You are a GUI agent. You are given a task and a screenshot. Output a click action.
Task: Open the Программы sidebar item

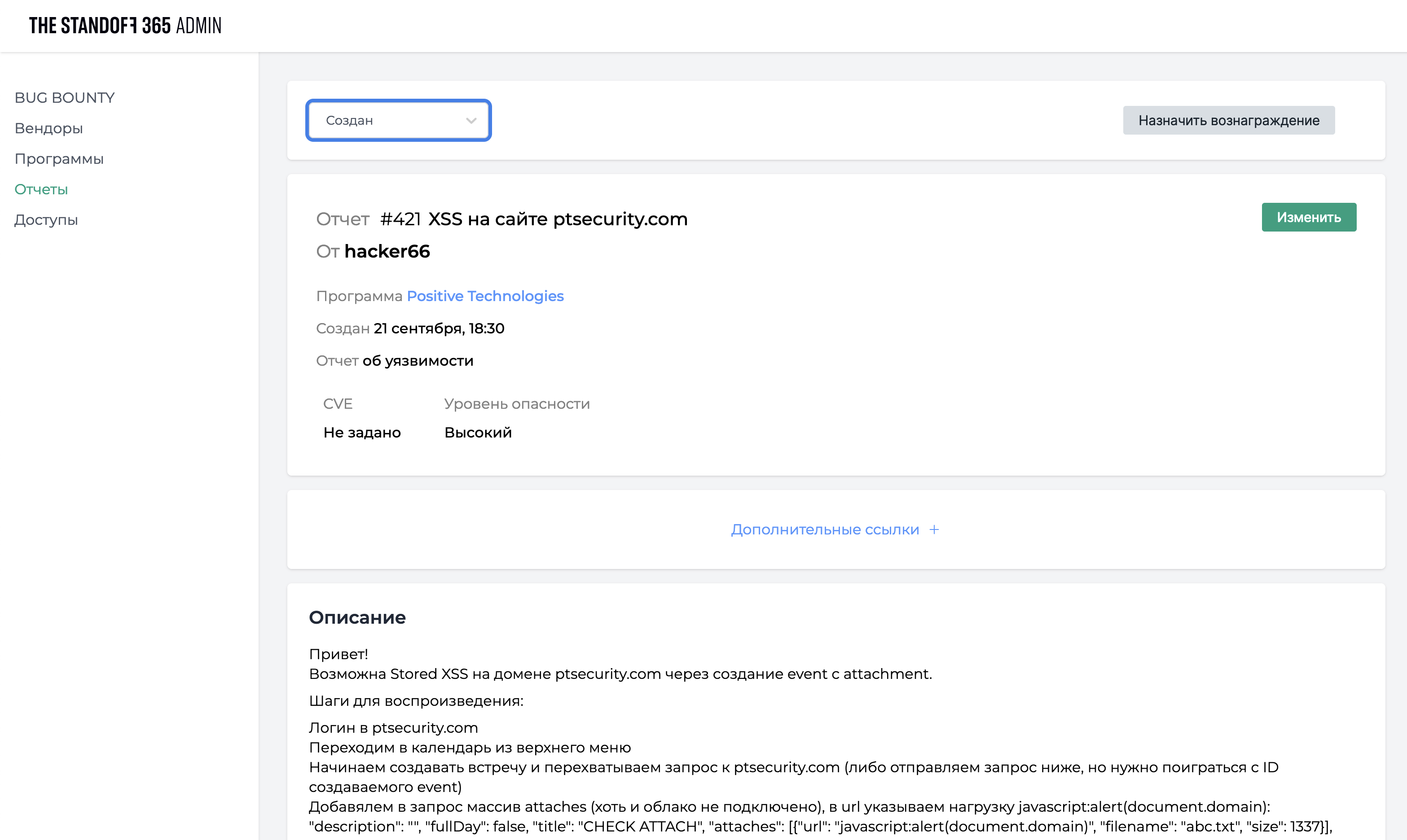(x=59, y=159)
